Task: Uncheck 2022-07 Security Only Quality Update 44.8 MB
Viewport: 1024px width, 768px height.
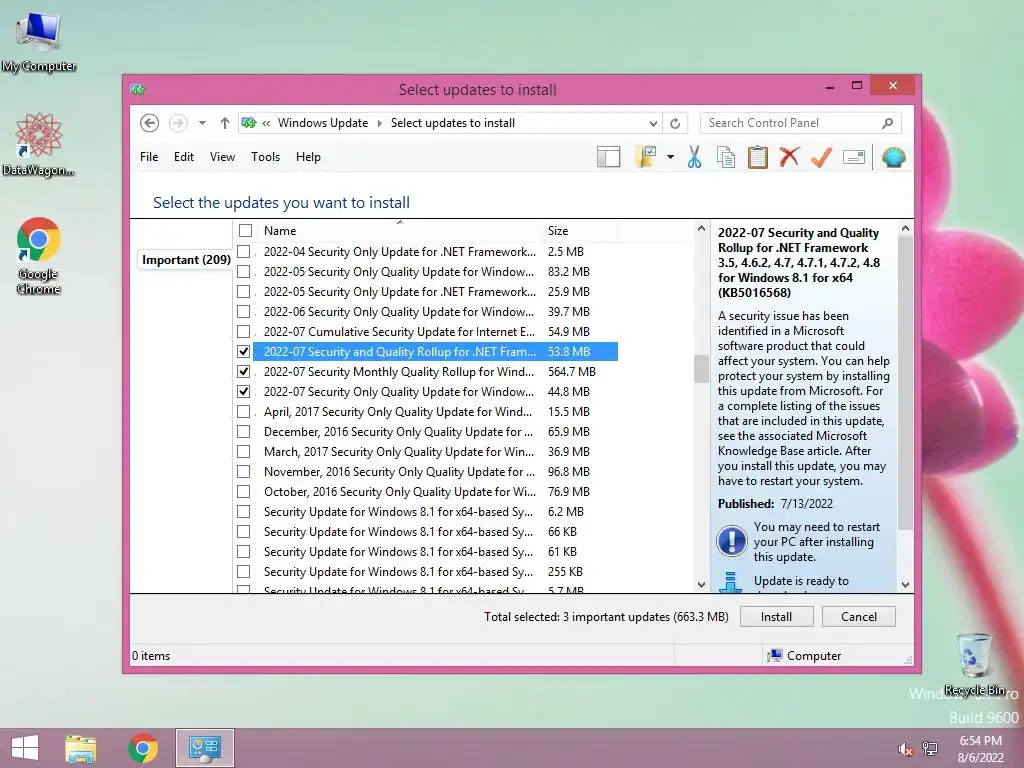Action: click(244, 392)
